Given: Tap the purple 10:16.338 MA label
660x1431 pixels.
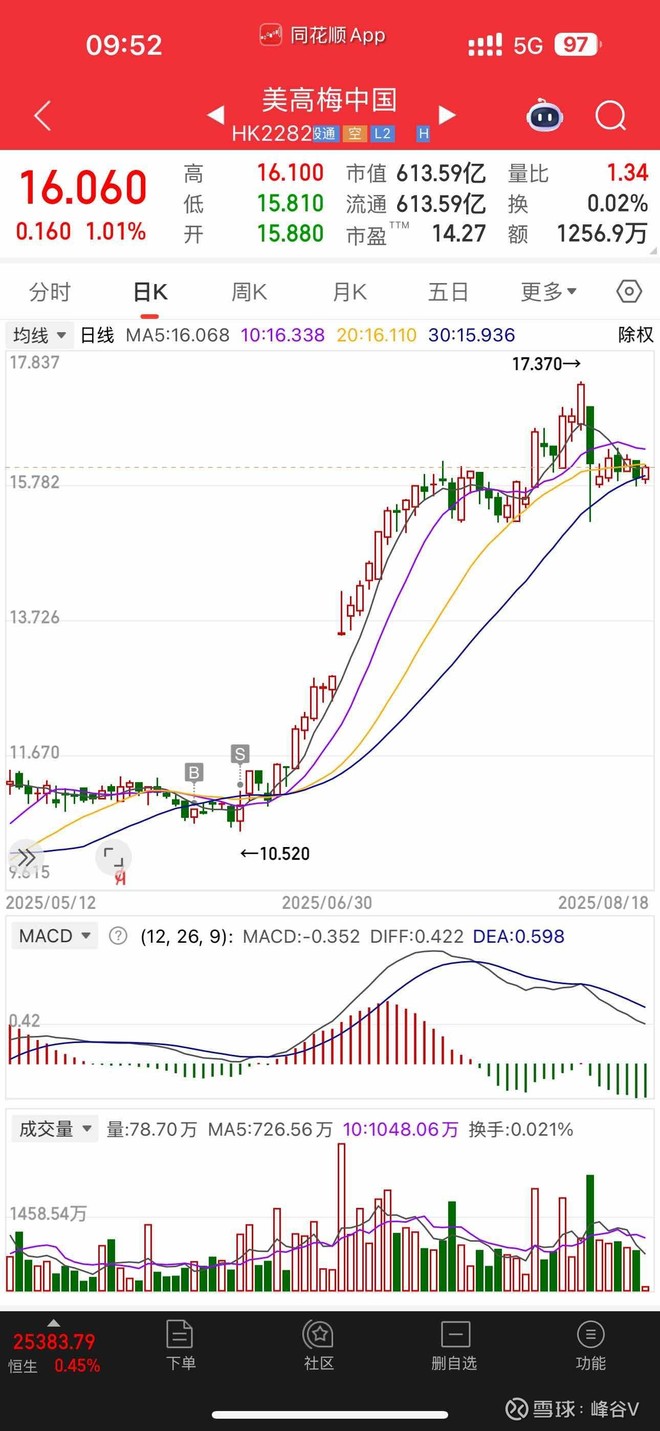Looking at the screenshot, I should [x=281, y=335].
